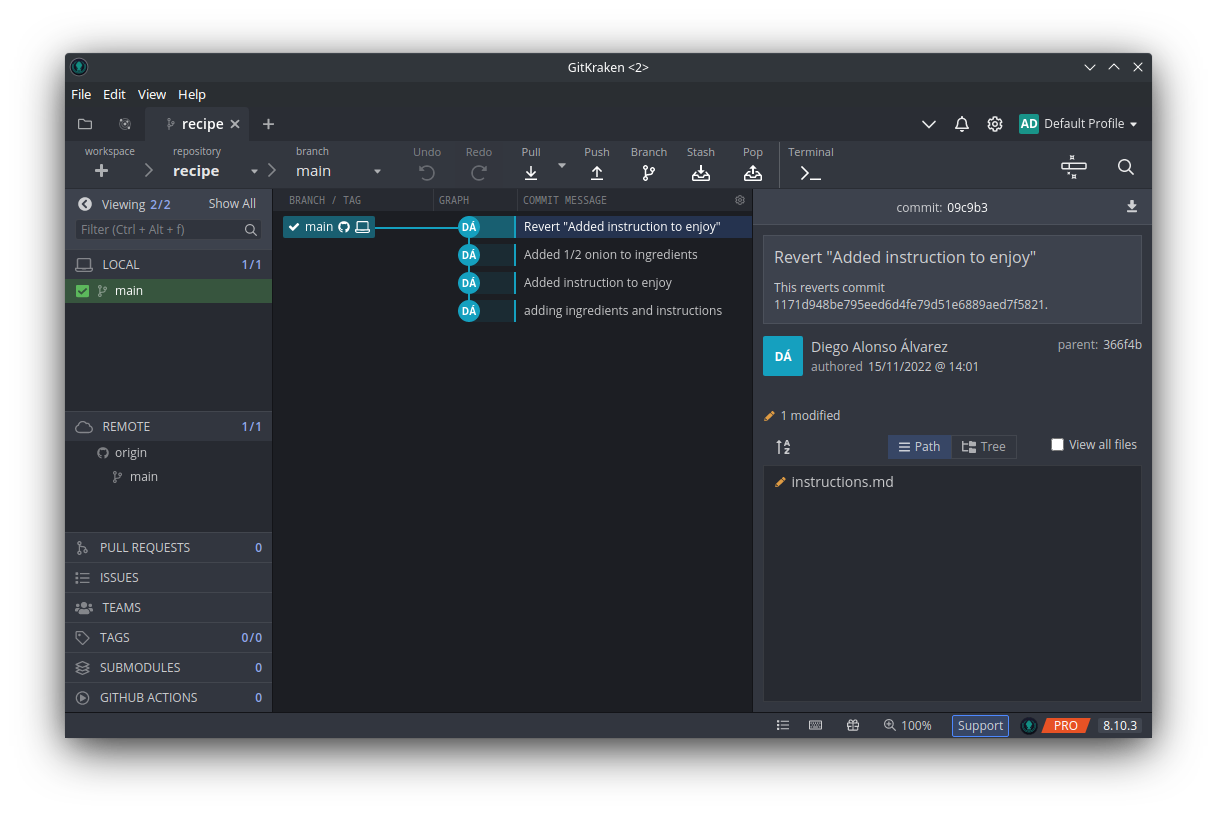
Task: Click the 8.10.3 version label
Action: (x=1120, y=726)
